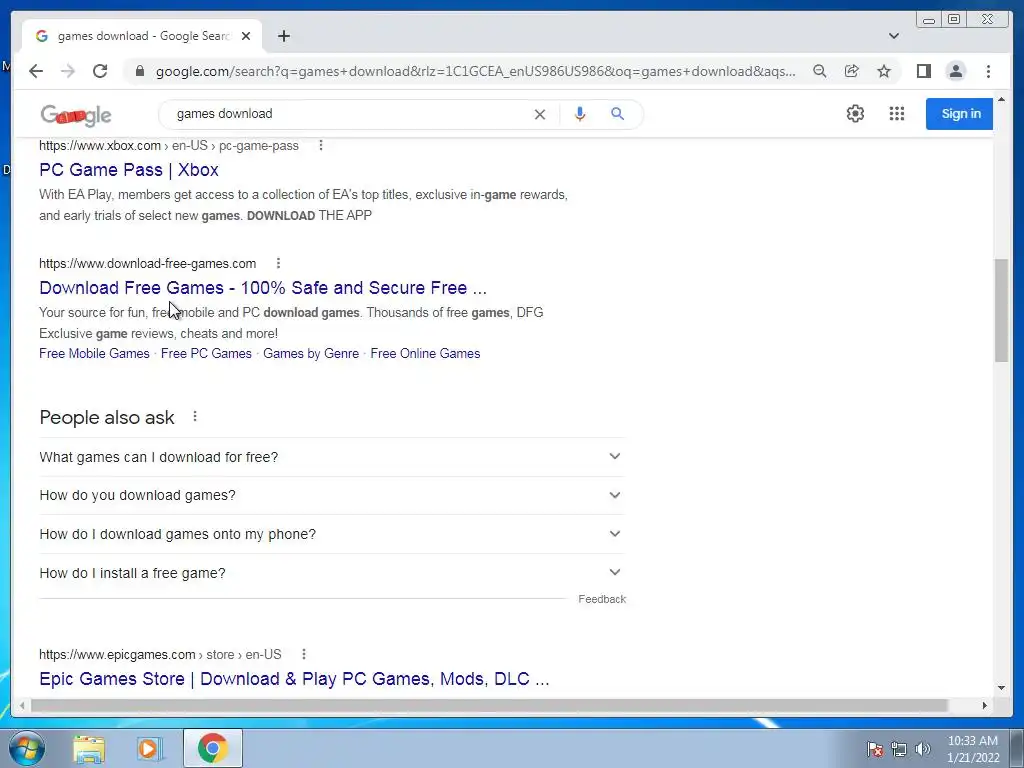The image size is (1024, 768).
Task: Bookmark this page with the star icon
Action: click(884, 71)
